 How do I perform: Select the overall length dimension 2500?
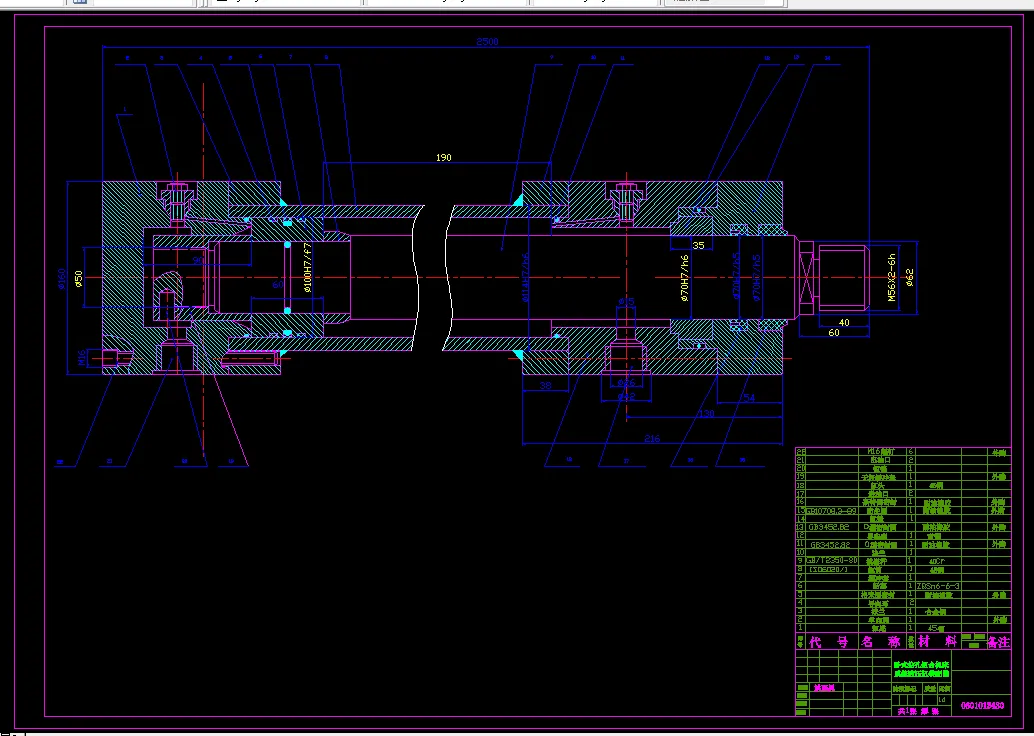[x=487, y=42]
